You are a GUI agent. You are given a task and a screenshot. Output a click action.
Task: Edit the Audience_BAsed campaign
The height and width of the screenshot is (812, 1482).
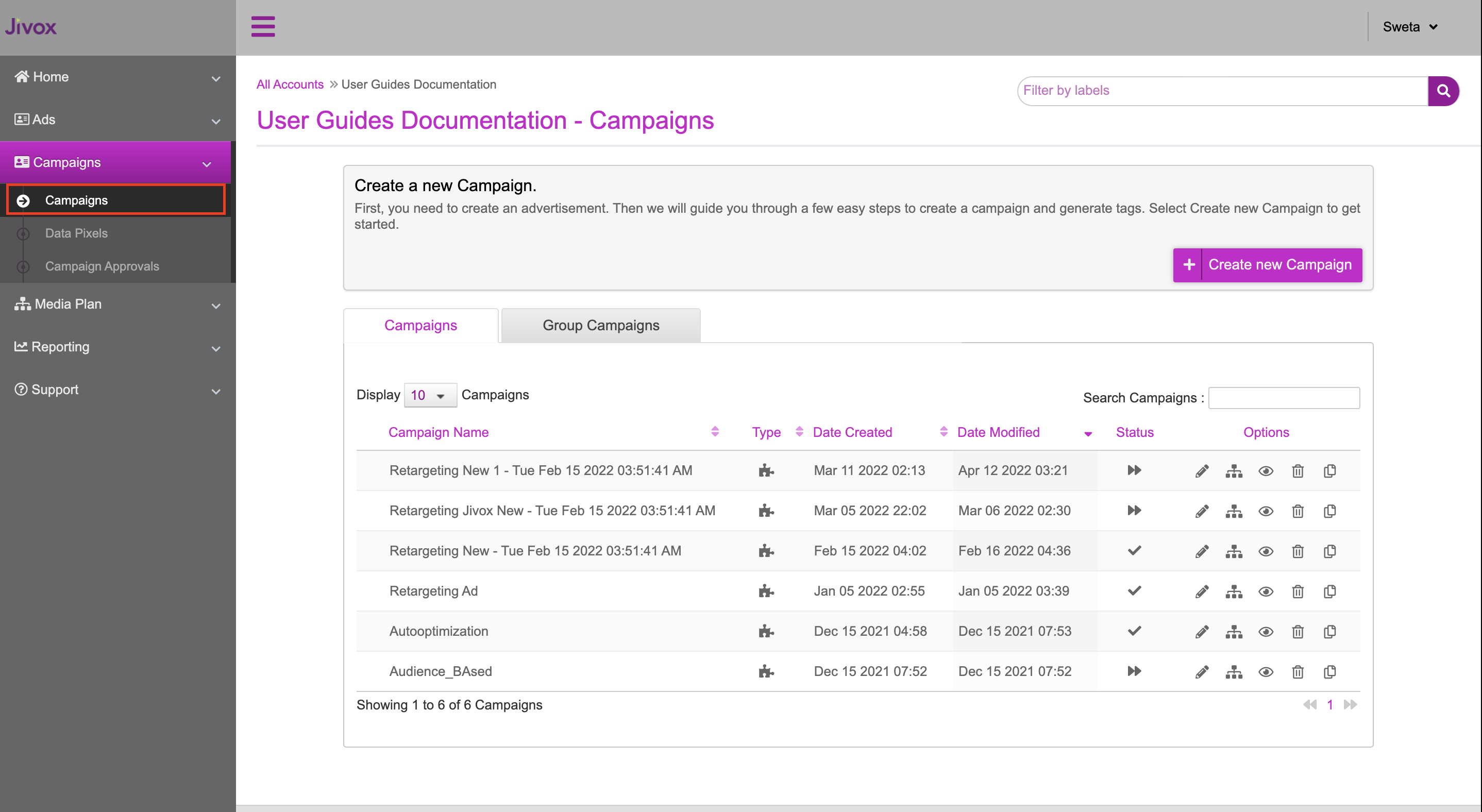[1202, 672]
